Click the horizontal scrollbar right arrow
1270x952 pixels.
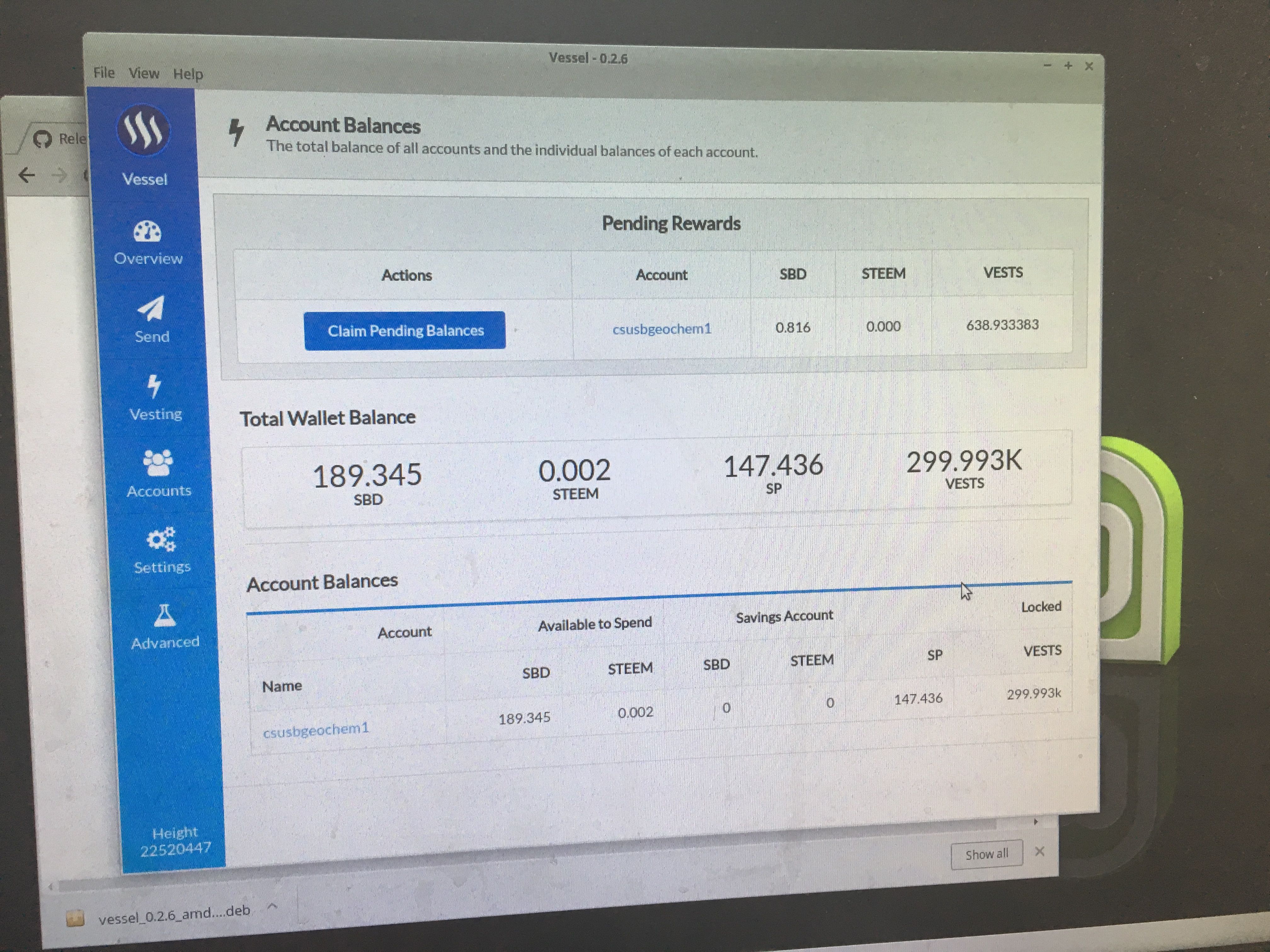tap(1036, 822)
